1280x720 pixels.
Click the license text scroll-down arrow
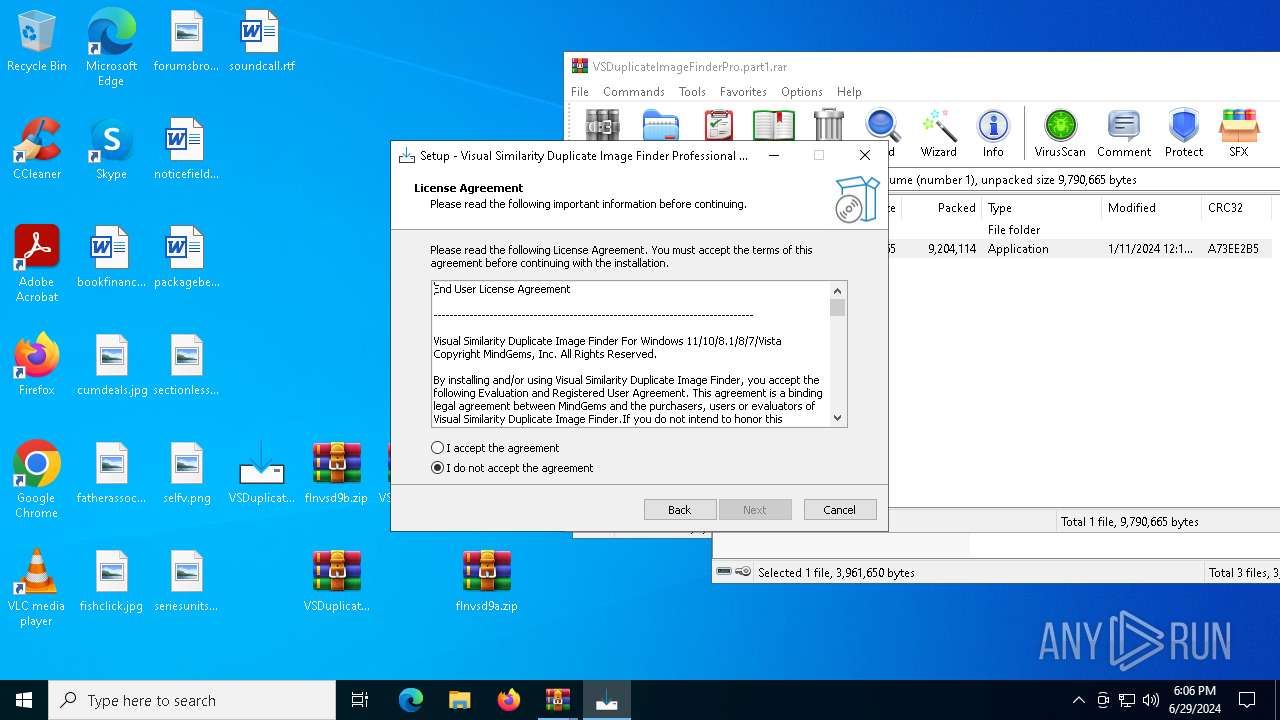838,418
